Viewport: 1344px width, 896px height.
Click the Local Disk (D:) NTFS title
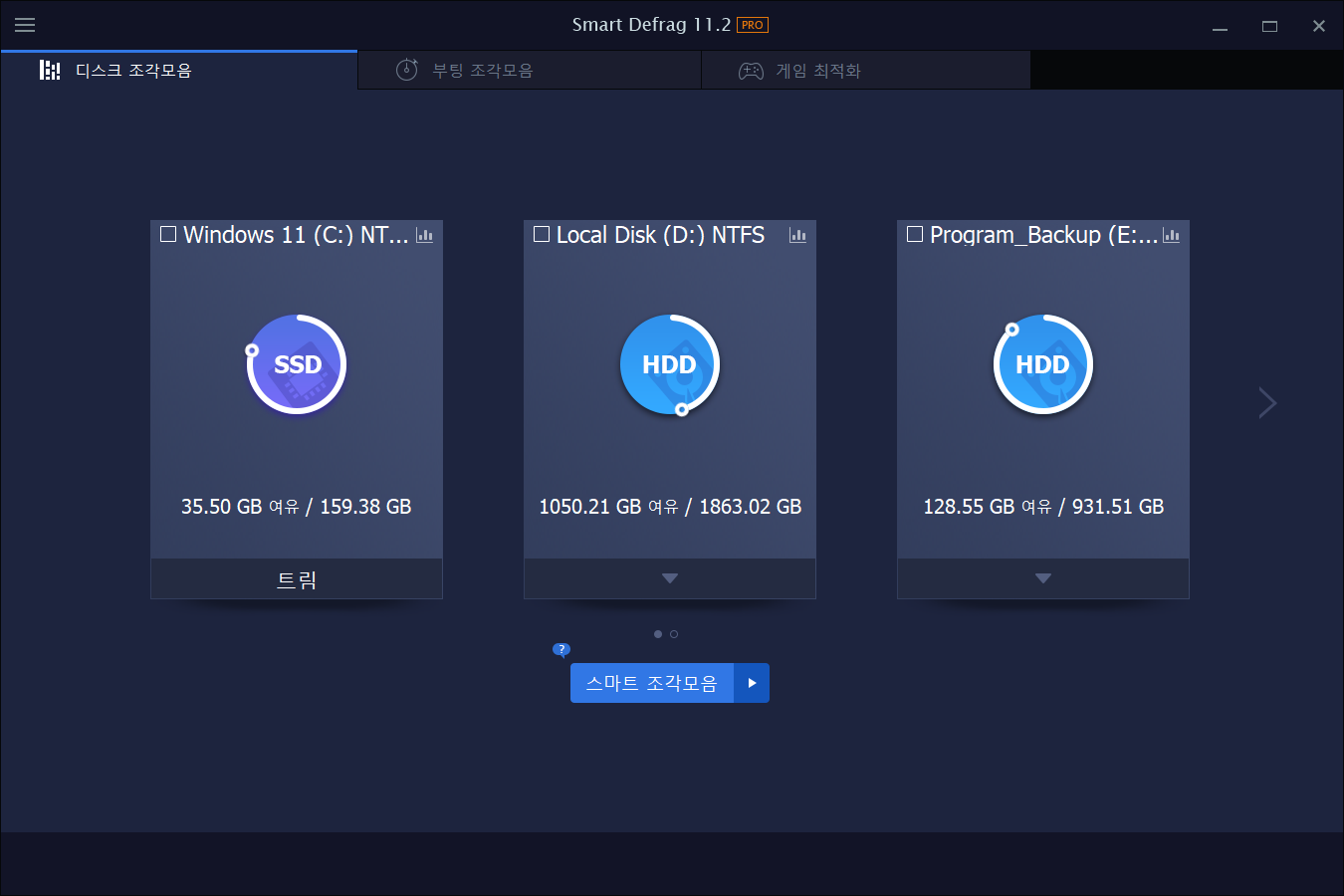[660, 235]
